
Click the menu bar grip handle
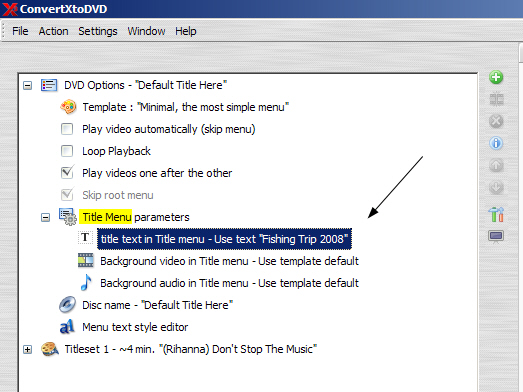[x=4, y=31]
